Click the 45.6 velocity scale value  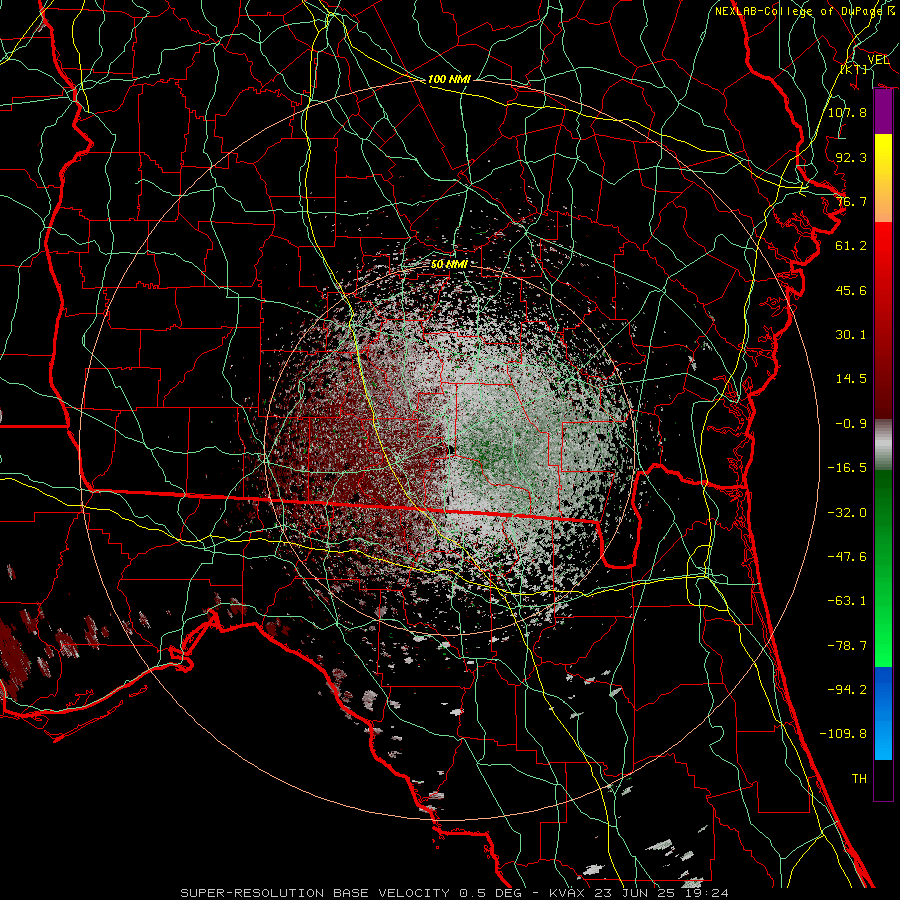pos(851,290)
